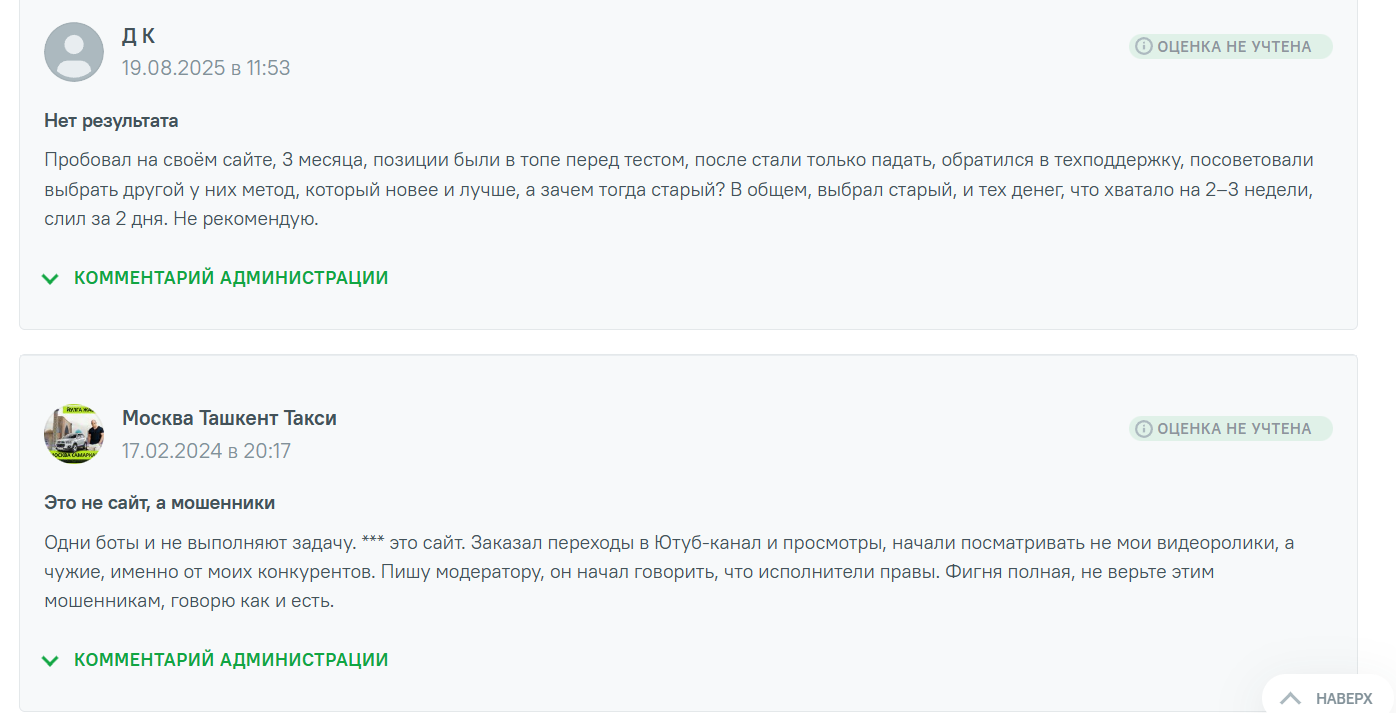
Task: Open the profile of Москва Ташкент Такси
Action: tap(228, 416)
